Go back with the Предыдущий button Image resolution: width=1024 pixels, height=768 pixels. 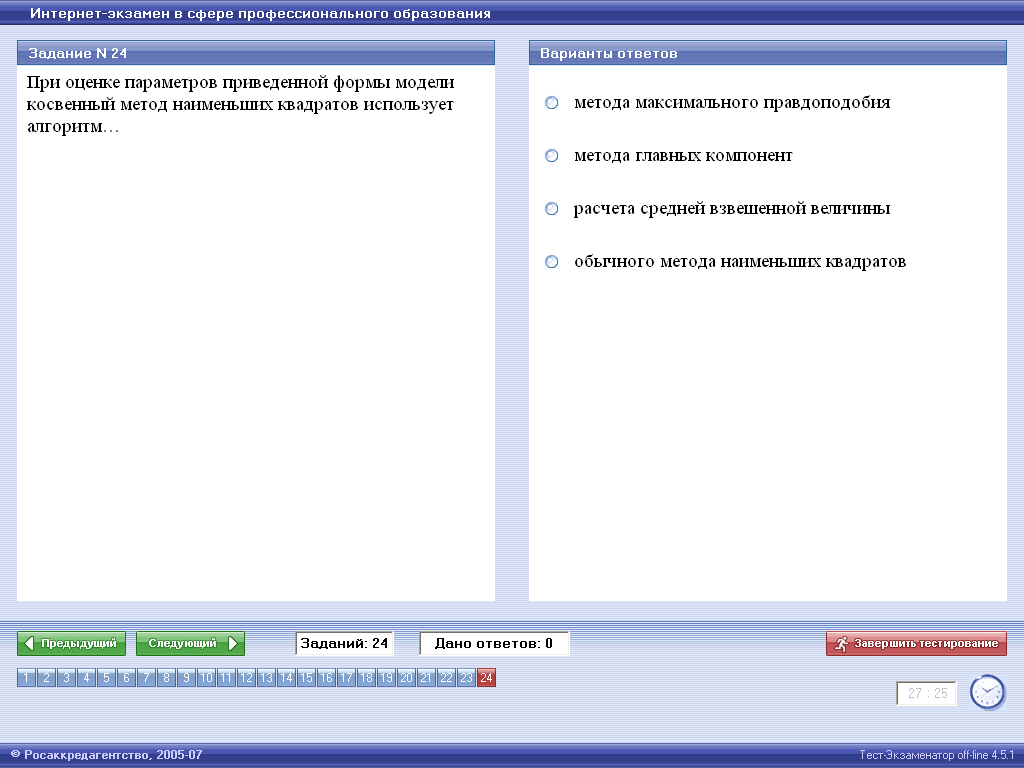[x=71, y=643]
